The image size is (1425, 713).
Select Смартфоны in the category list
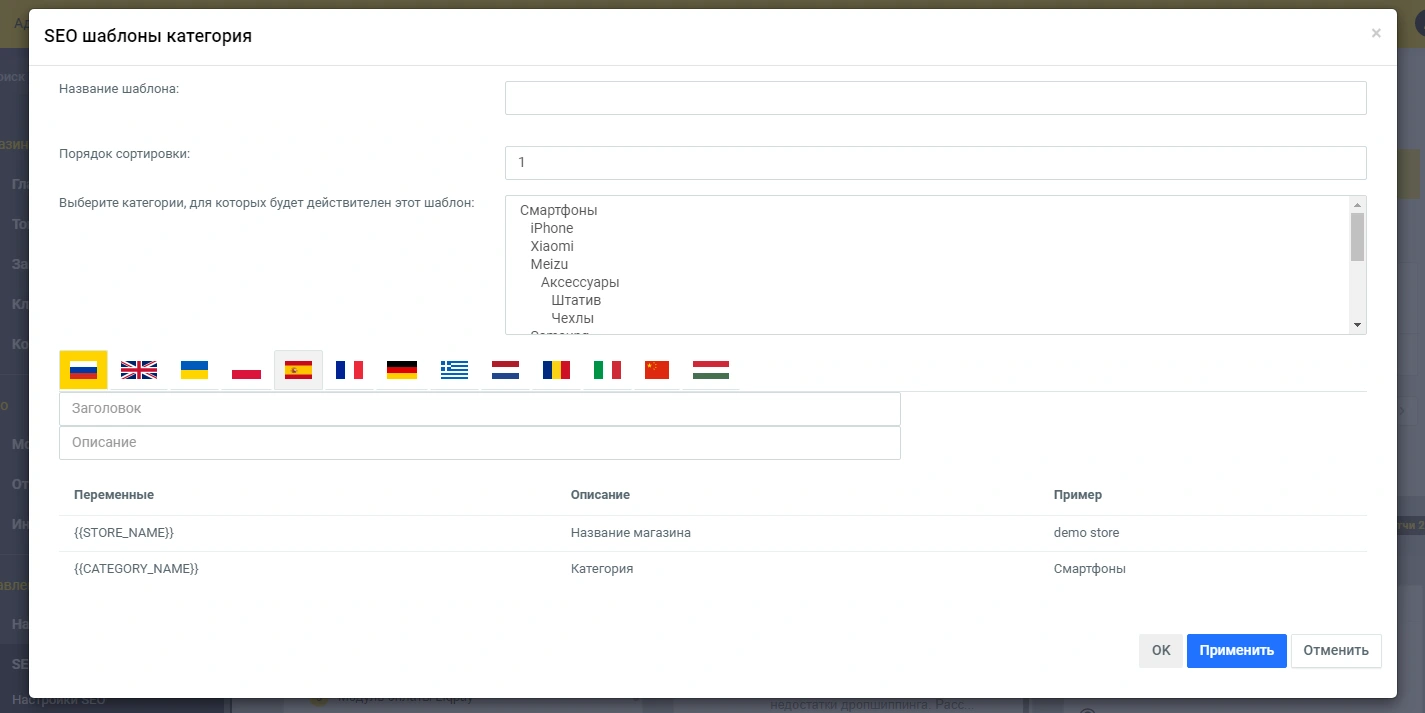click(x=559, y=210)
